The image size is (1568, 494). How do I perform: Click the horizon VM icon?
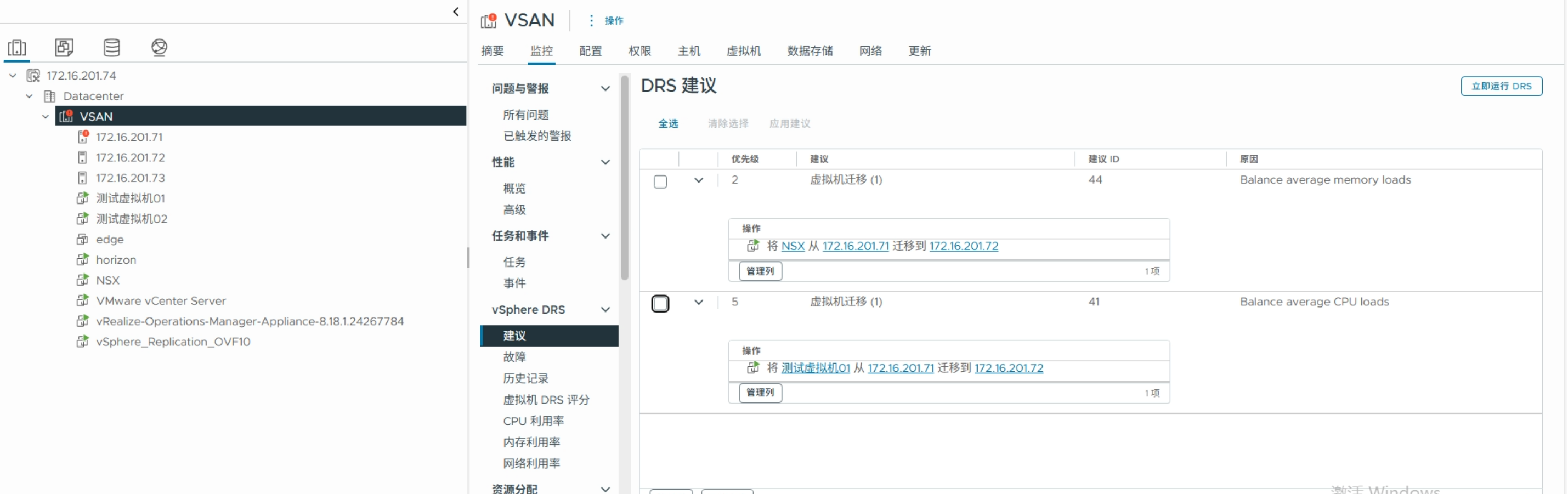pos(83,260)
